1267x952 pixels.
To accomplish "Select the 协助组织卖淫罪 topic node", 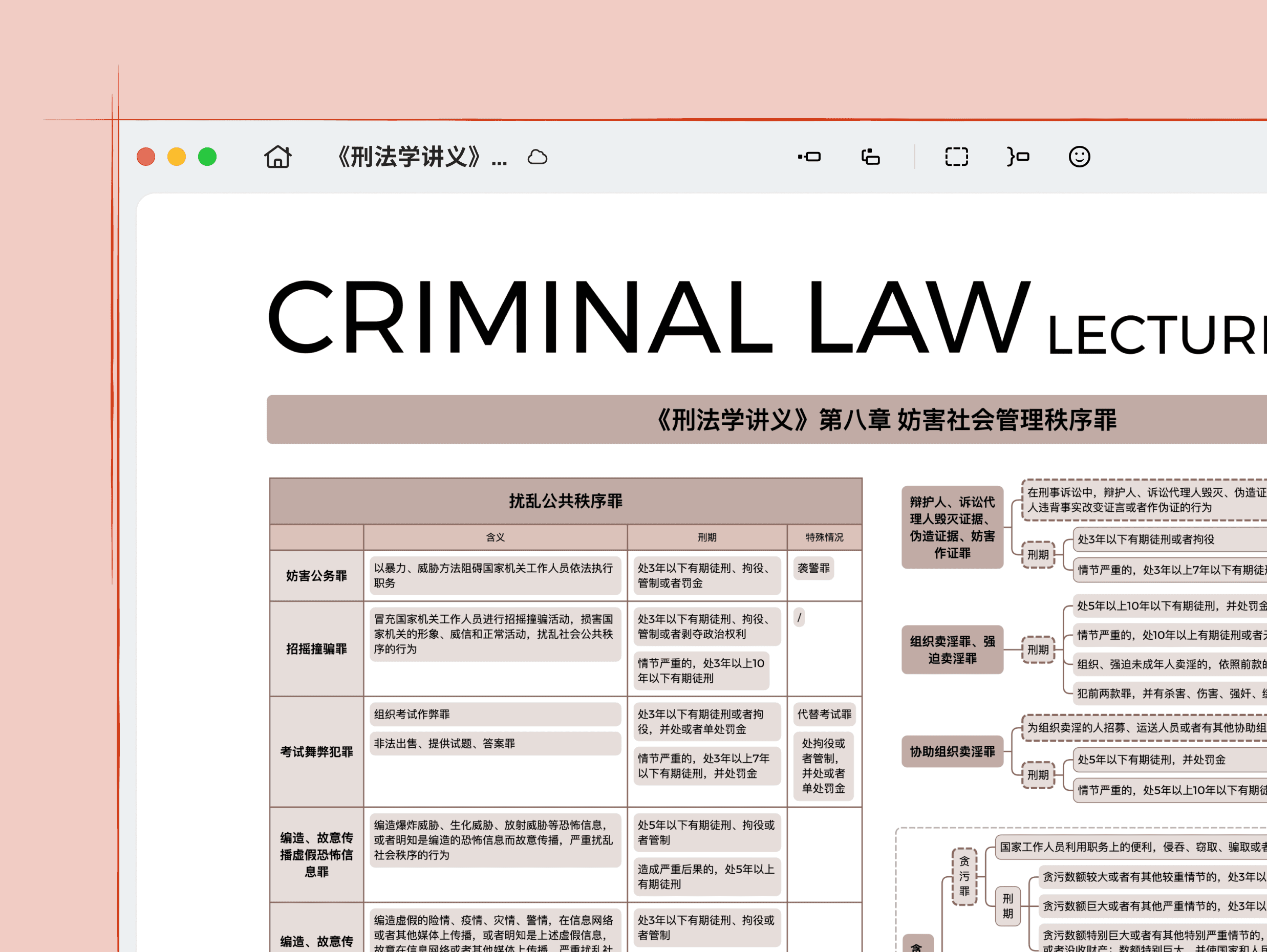I will (952, 751).
